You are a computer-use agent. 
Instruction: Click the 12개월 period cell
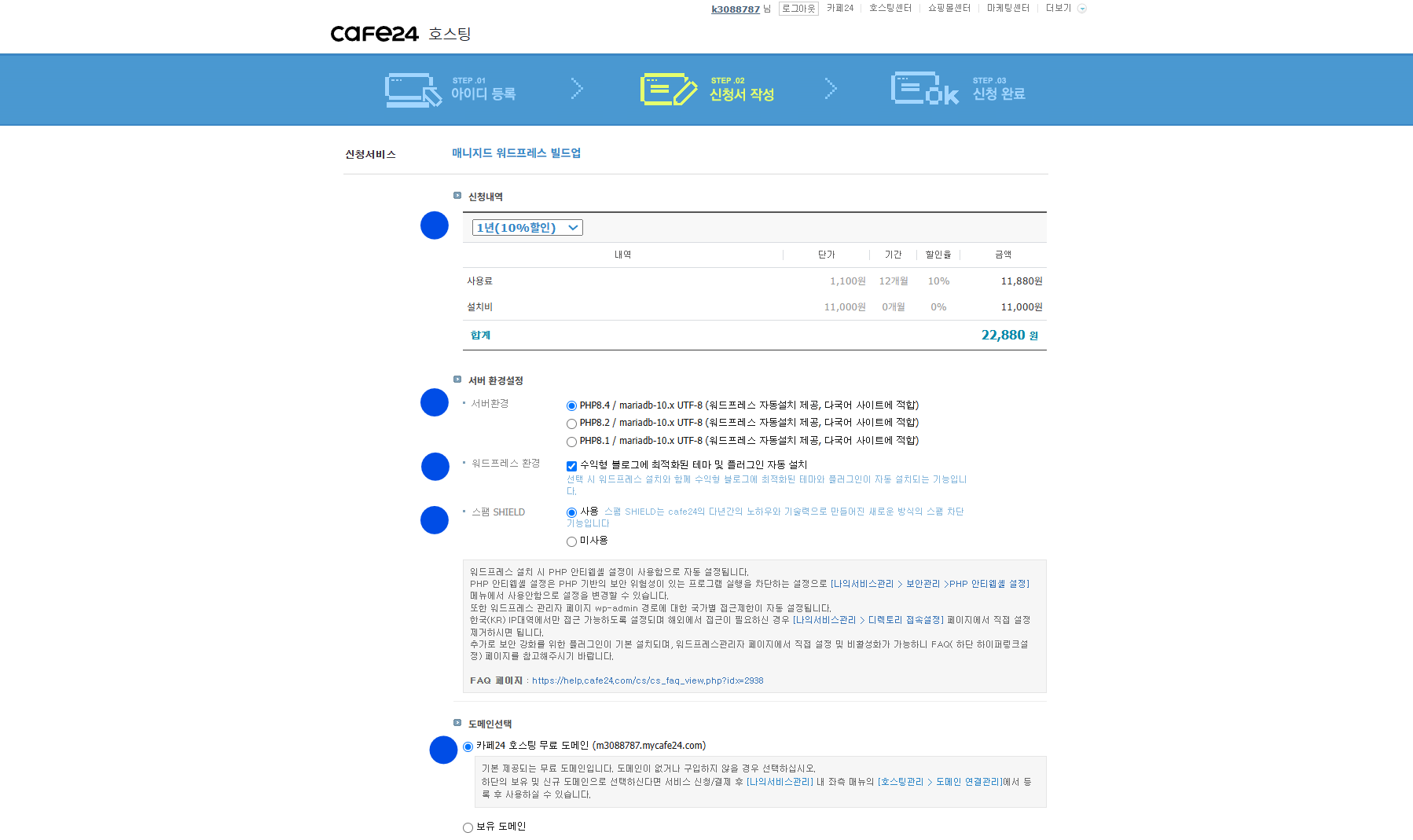coord(894,281)
